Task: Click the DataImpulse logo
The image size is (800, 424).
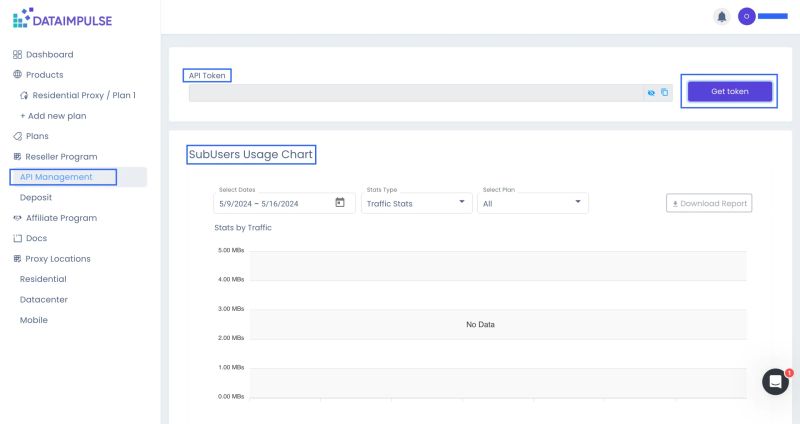Action: click(x=62, y=18)
